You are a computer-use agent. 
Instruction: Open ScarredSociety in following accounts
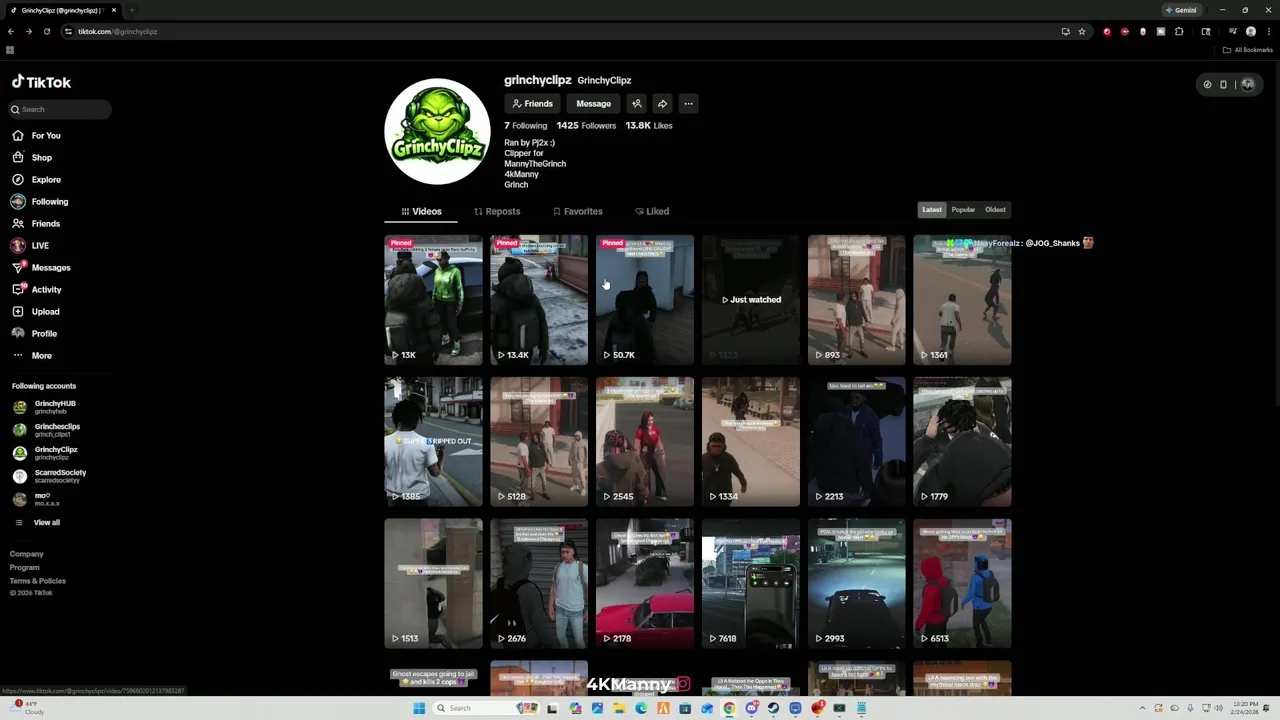point(50,476)
